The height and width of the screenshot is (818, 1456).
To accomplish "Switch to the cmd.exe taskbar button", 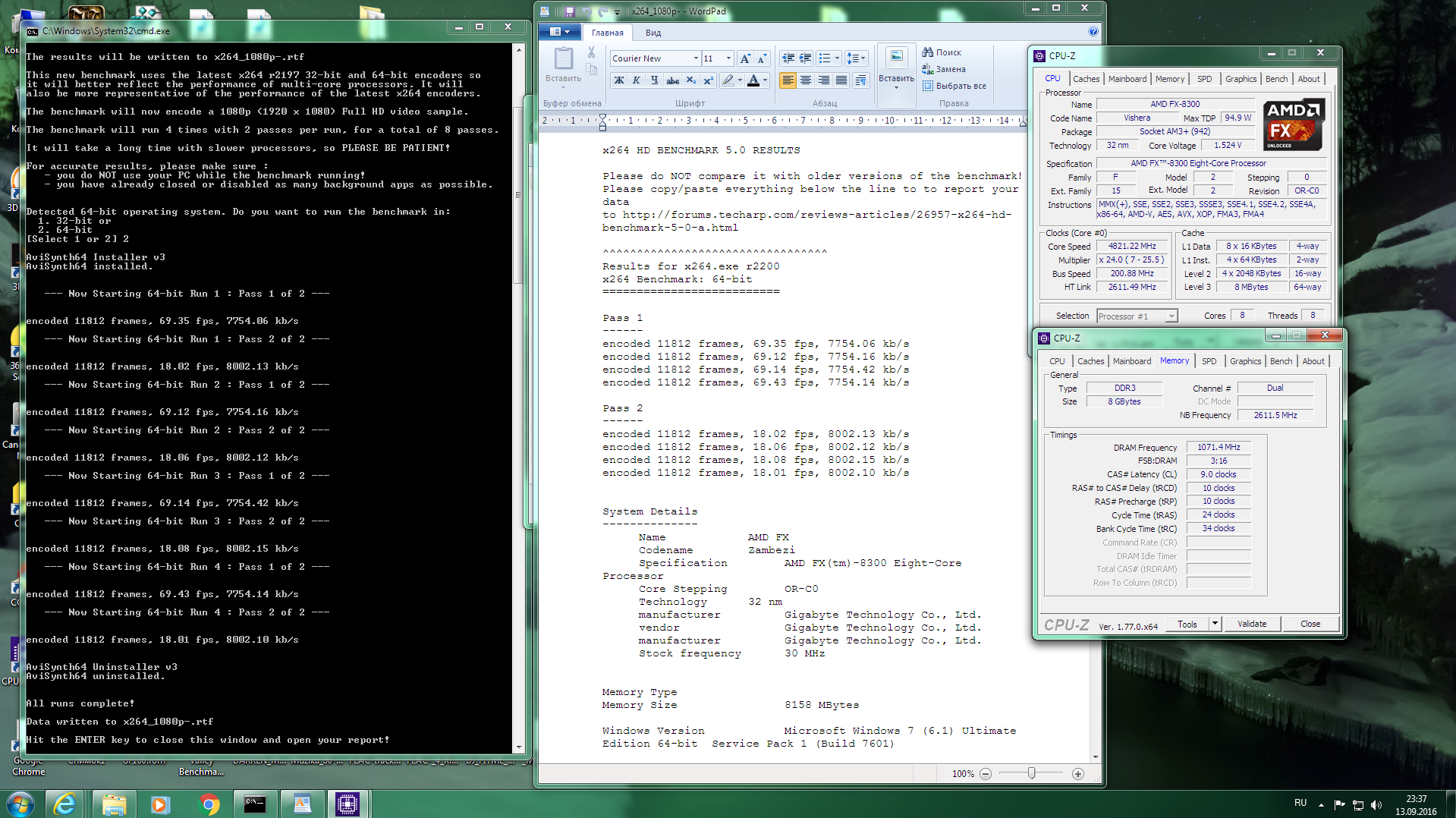I will [x=255, y=804].
